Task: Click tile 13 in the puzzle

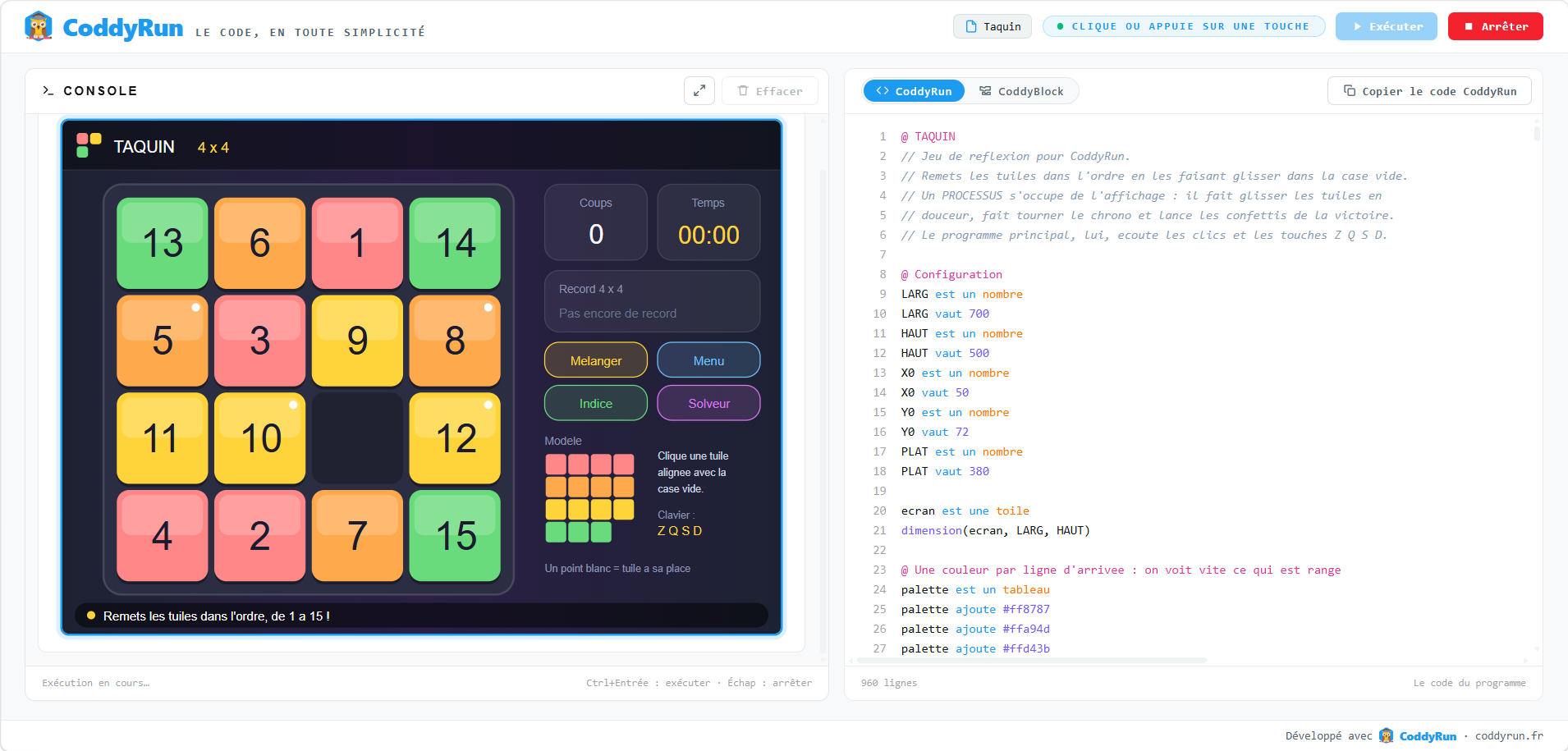Action: [163, 243]
